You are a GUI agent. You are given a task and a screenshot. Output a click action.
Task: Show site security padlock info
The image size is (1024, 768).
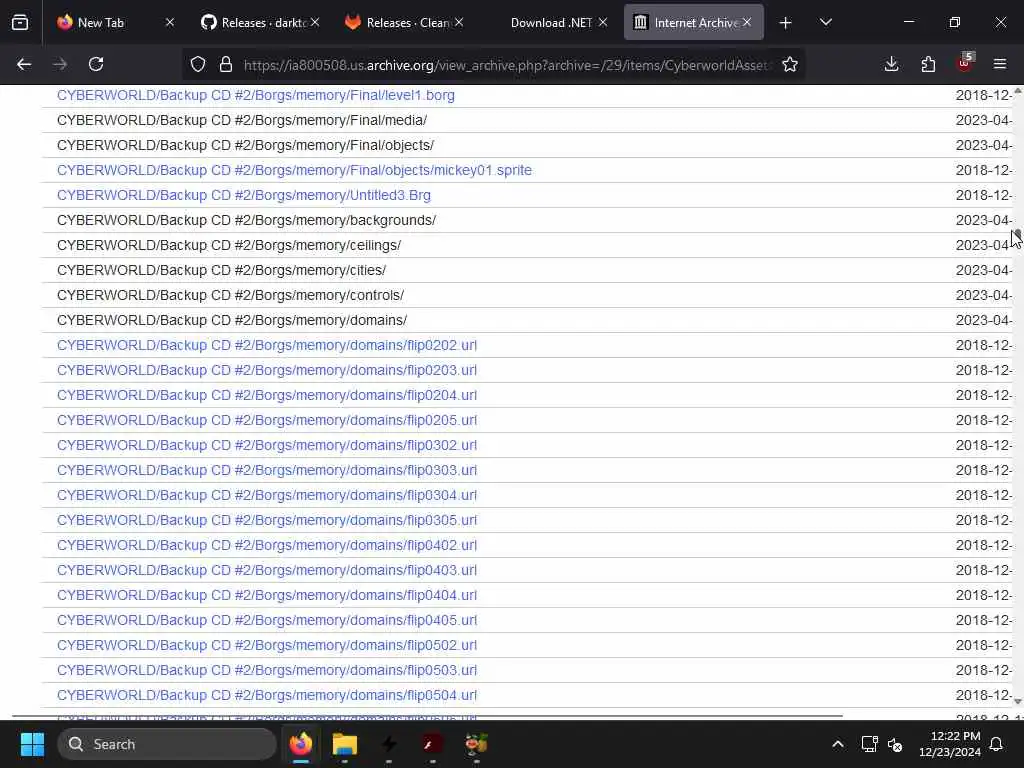pyautogui.click(x=226, y=64)
